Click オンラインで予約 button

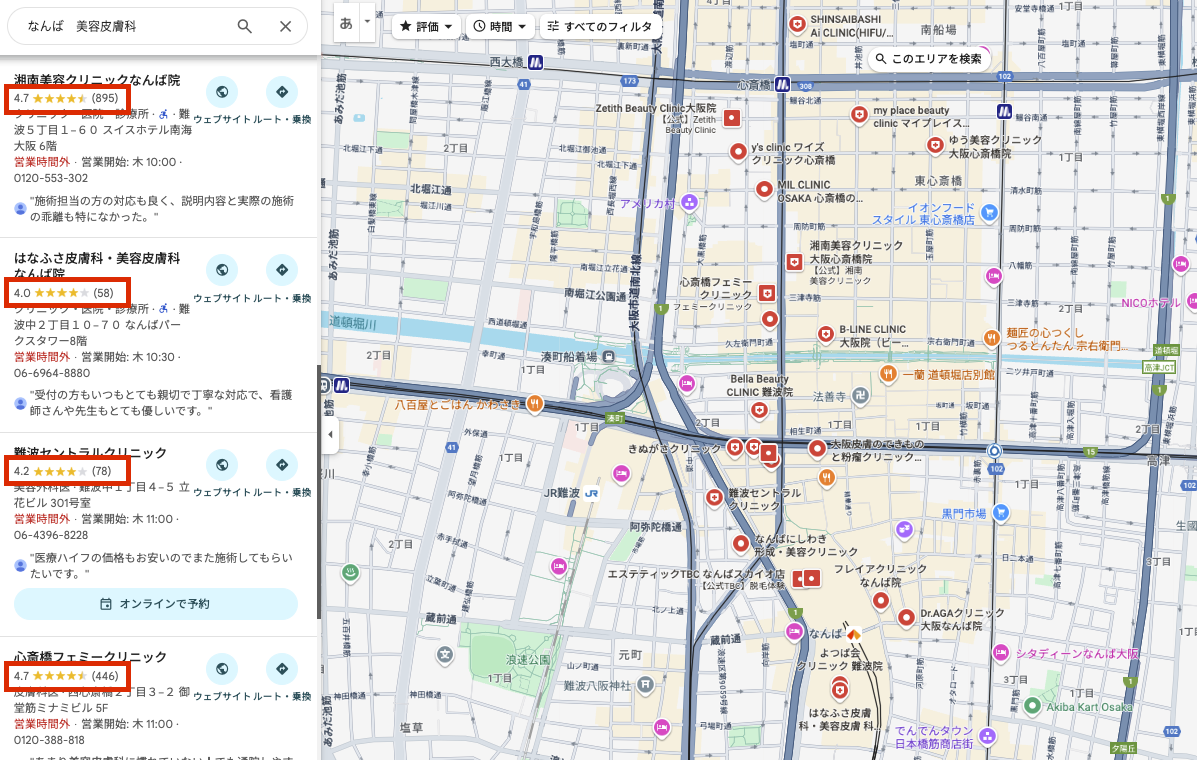click(x=156, y=604)
